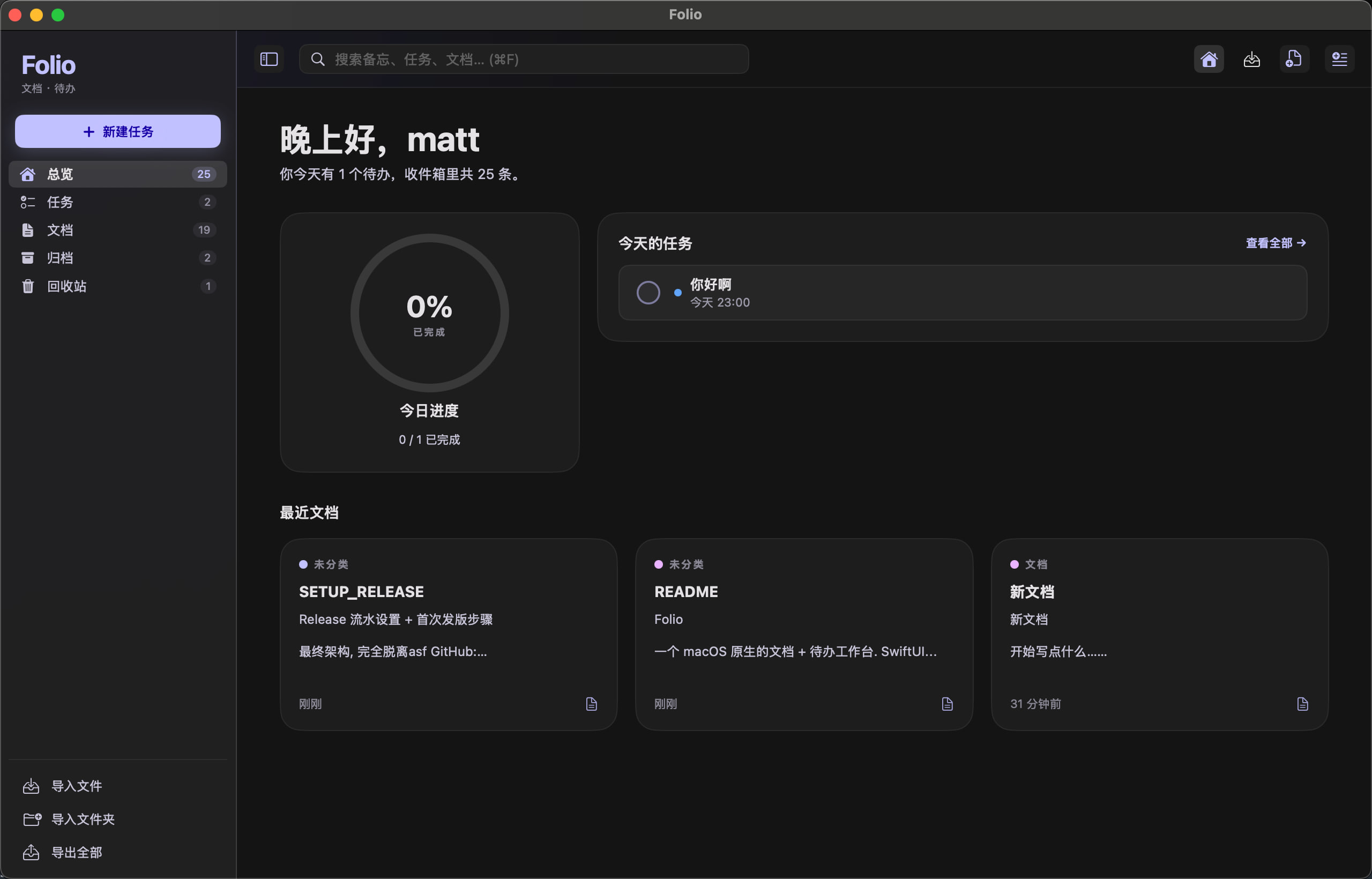Click the magnifier icon in the search bar
Screen dimensions: 1372x879
[318, 59]
